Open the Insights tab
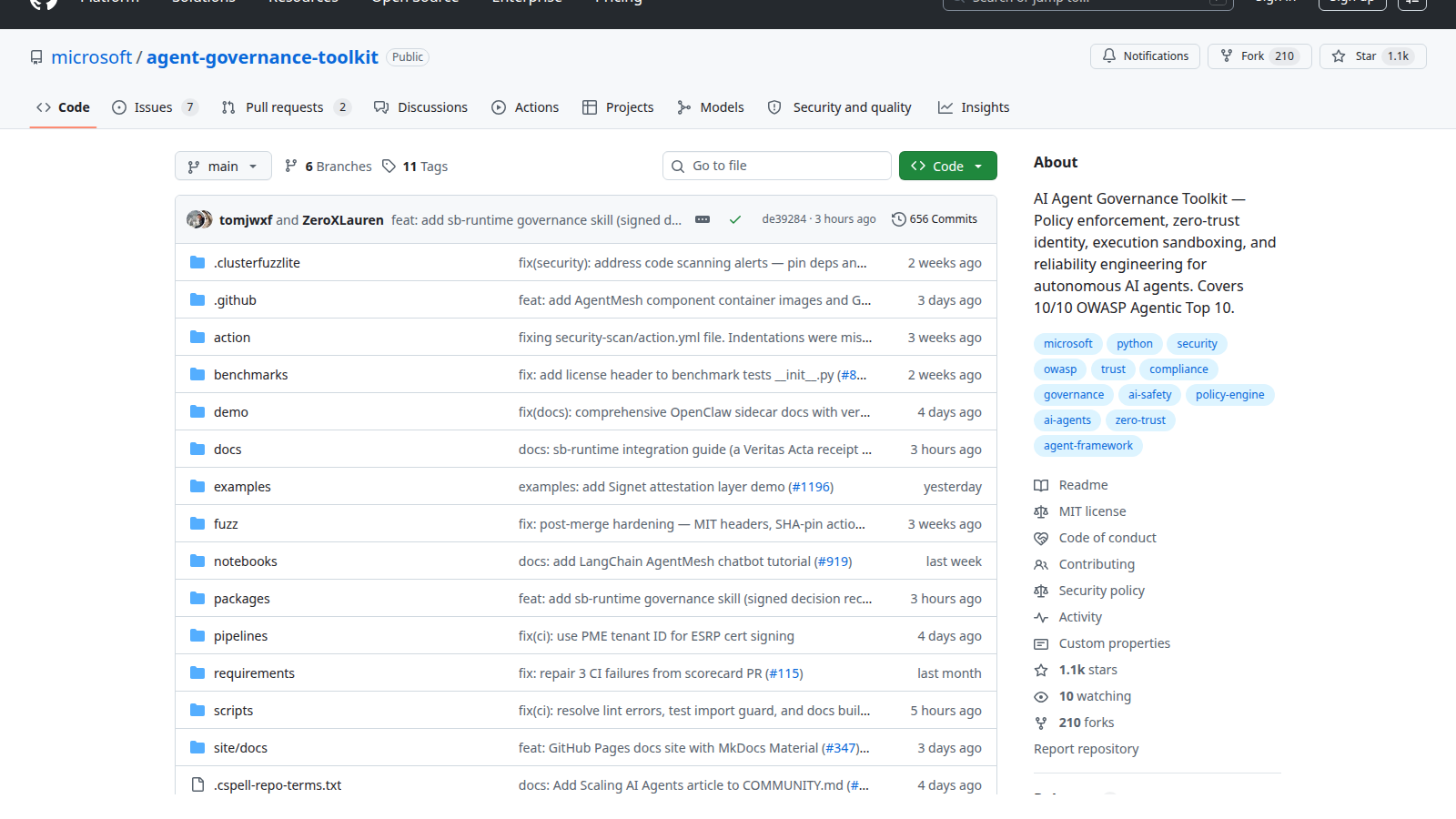This screenshot has height=819, width=1456. (974, 107)
